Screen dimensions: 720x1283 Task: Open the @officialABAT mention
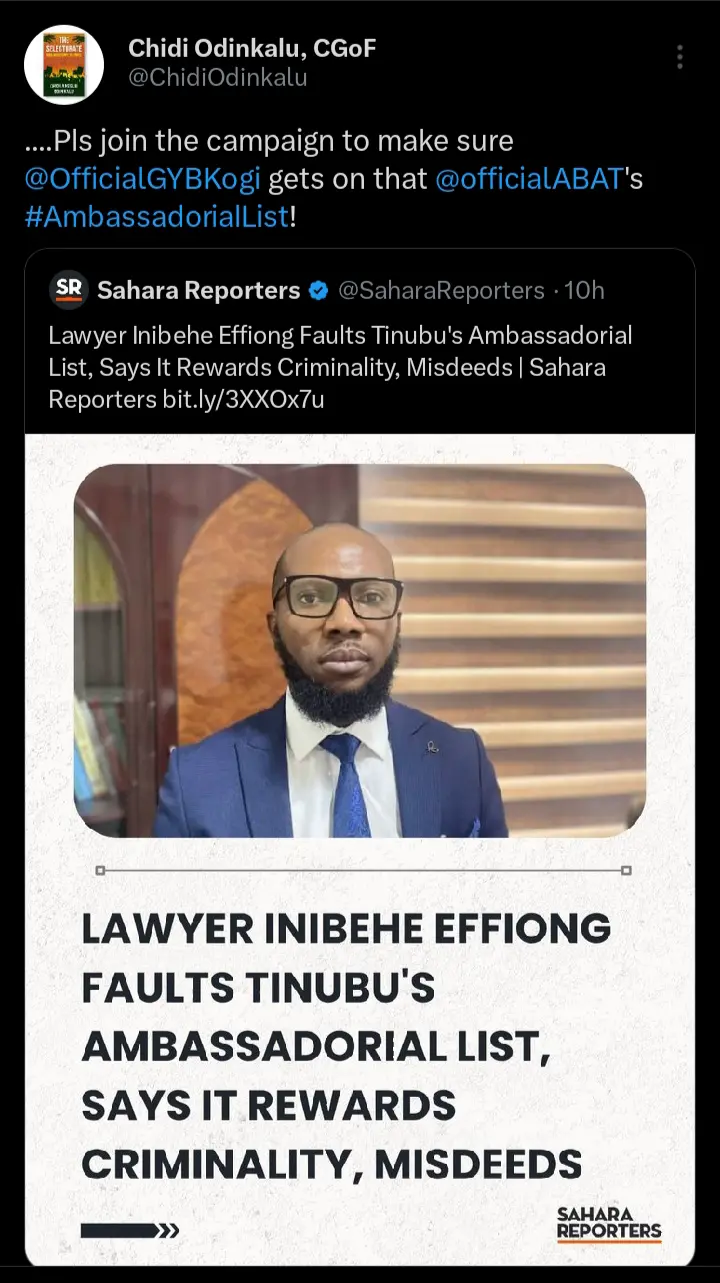tap(529, 179)
